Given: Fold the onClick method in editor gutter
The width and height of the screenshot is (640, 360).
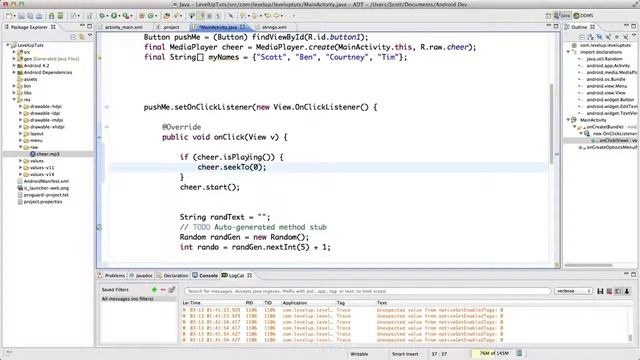Looking at the screenshot, I should [107, 127].
